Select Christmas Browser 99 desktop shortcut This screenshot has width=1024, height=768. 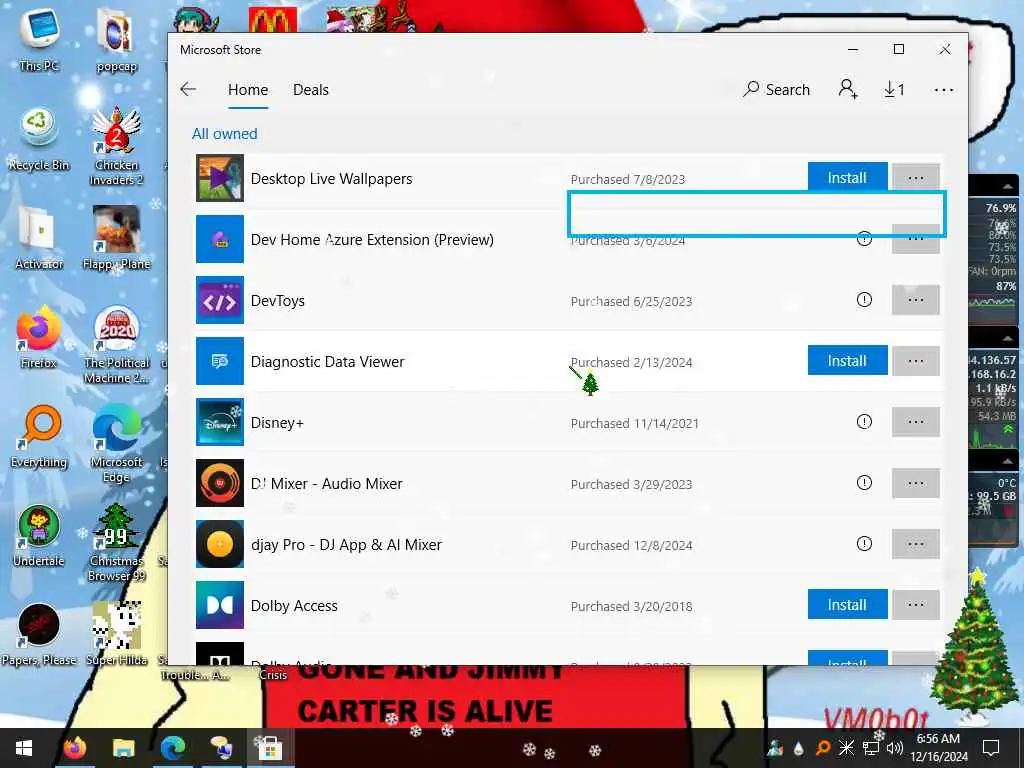[x=117, y=543]
